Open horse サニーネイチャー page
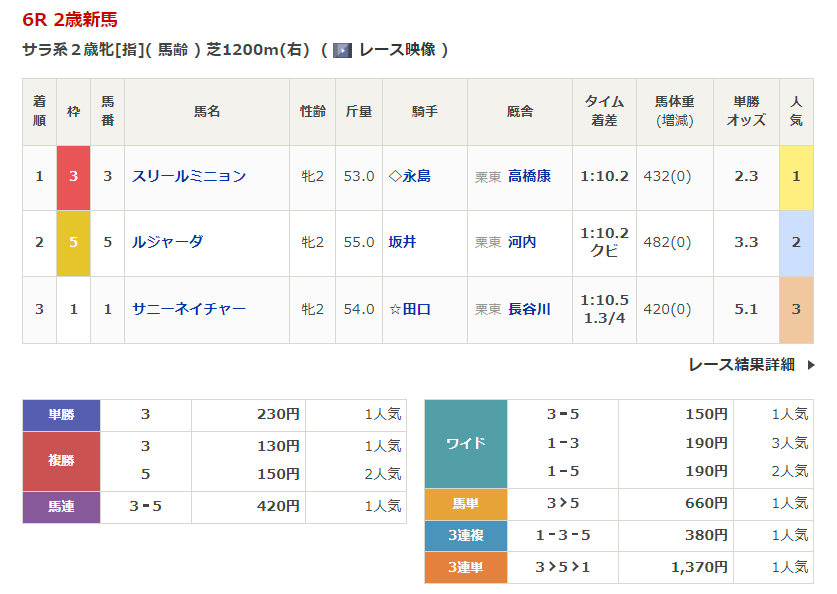The height and width of the screenshot is (594, 837). [x=189, y=309]
